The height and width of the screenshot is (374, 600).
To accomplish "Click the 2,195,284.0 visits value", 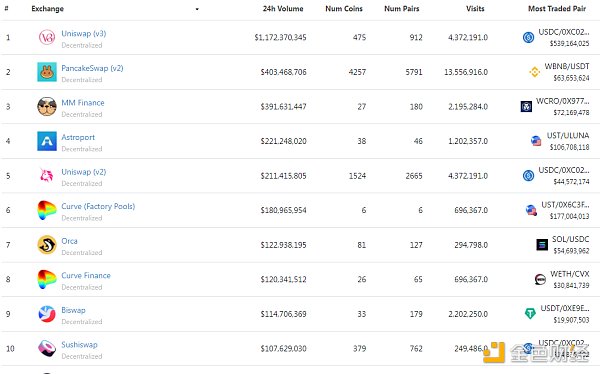I will coord(468,106).
